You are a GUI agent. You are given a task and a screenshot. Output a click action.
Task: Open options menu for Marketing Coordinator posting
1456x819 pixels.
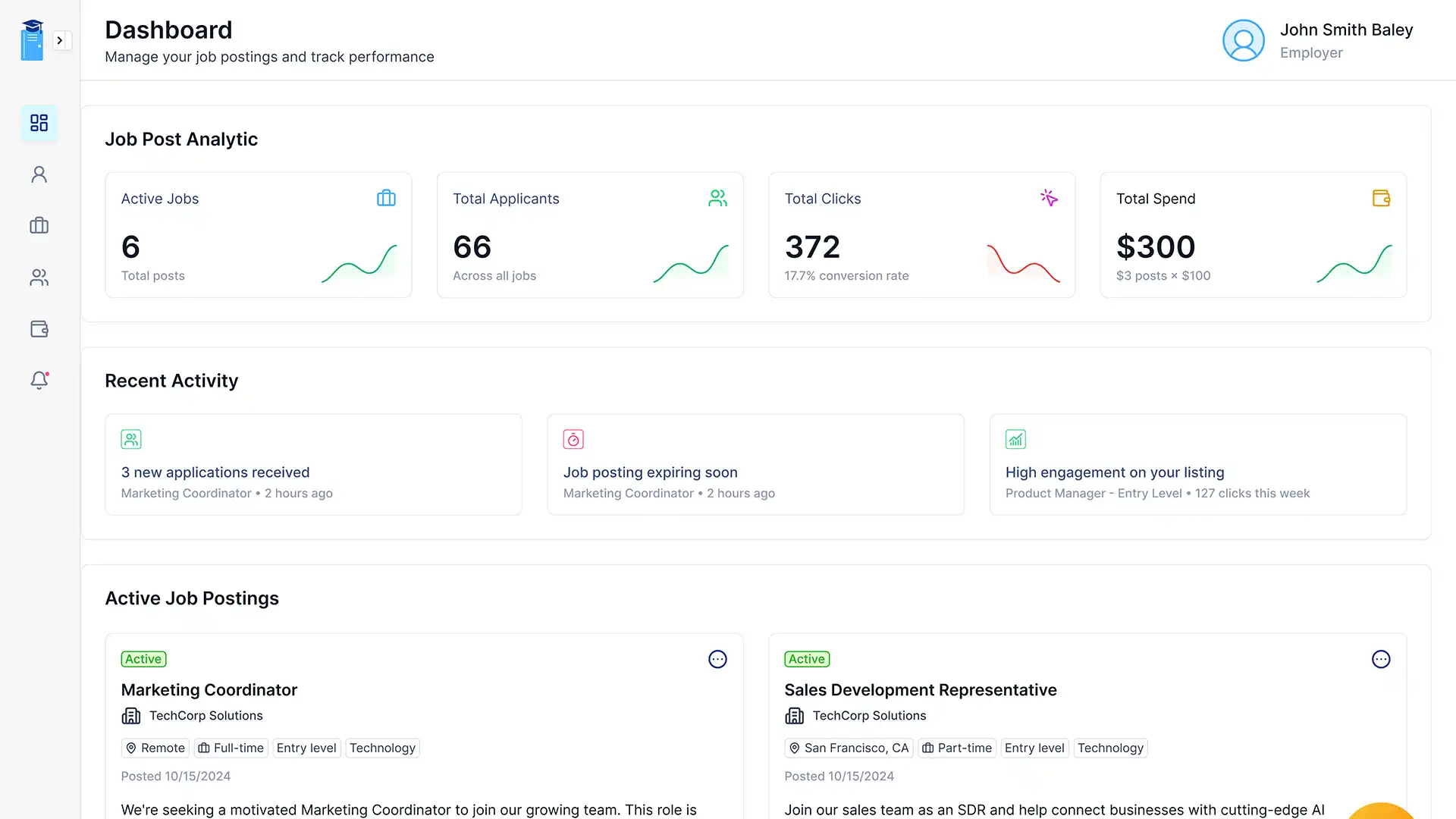click(717, 659)
